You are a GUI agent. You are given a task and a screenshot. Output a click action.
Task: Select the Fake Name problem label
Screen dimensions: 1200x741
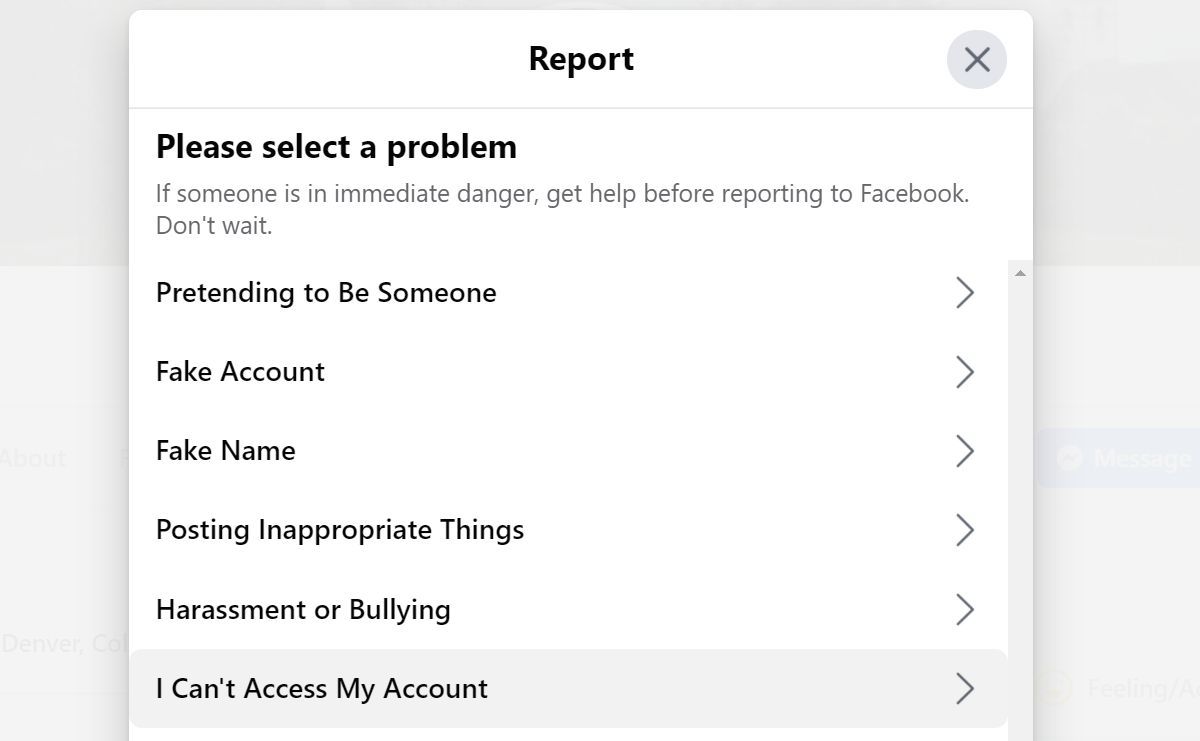pyautogui.click(x=225, y=451)
